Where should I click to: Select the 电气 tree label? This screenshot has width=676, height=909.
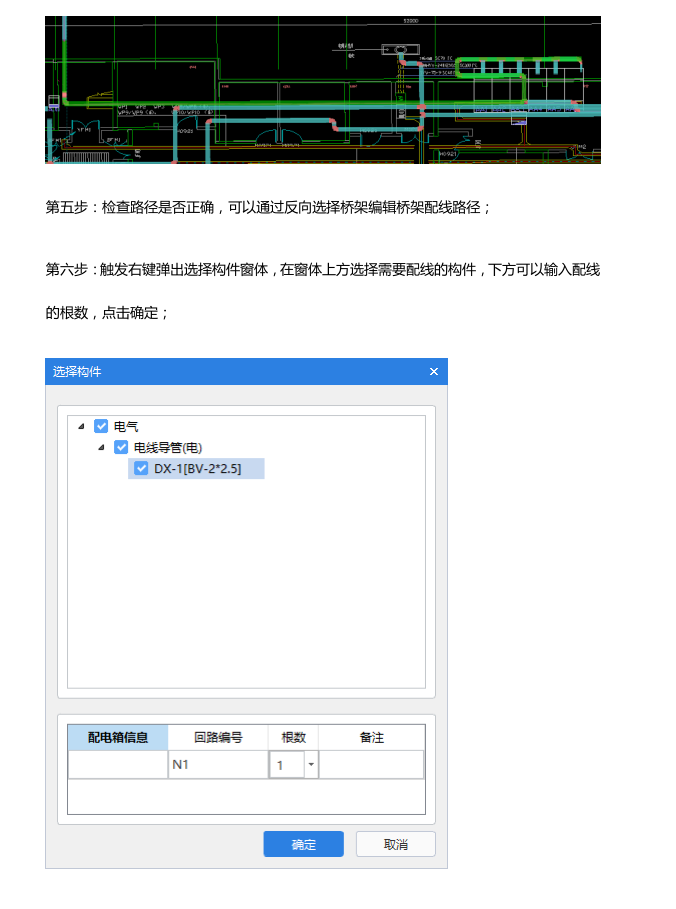126,427
